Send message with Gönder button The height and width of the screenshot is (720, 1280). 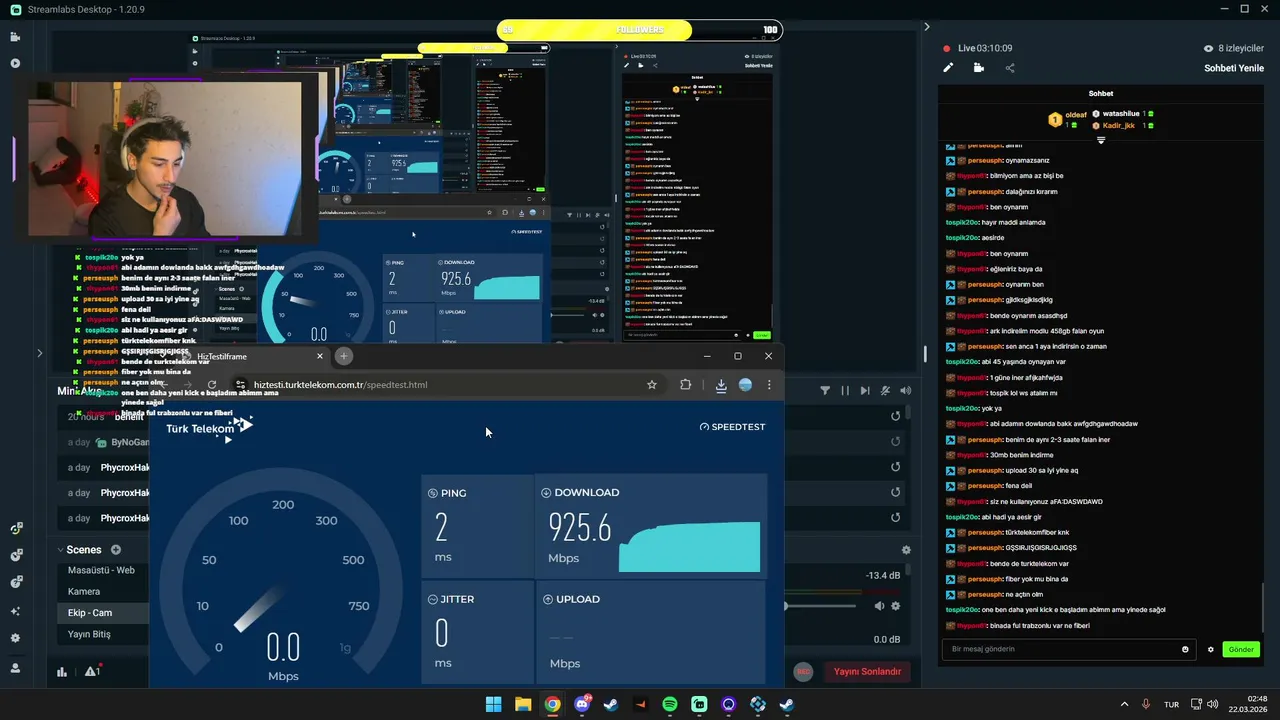point(1241,649)
